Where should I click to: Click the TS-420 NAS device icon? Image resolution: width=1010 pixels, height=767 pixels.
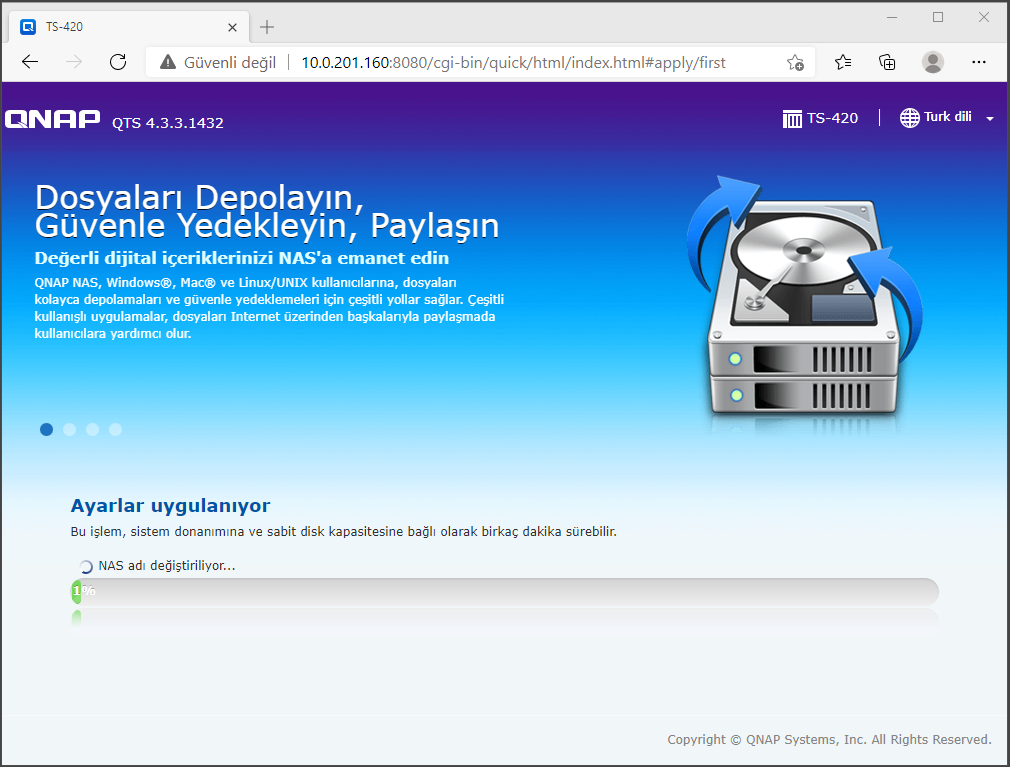tap(792, 118)
